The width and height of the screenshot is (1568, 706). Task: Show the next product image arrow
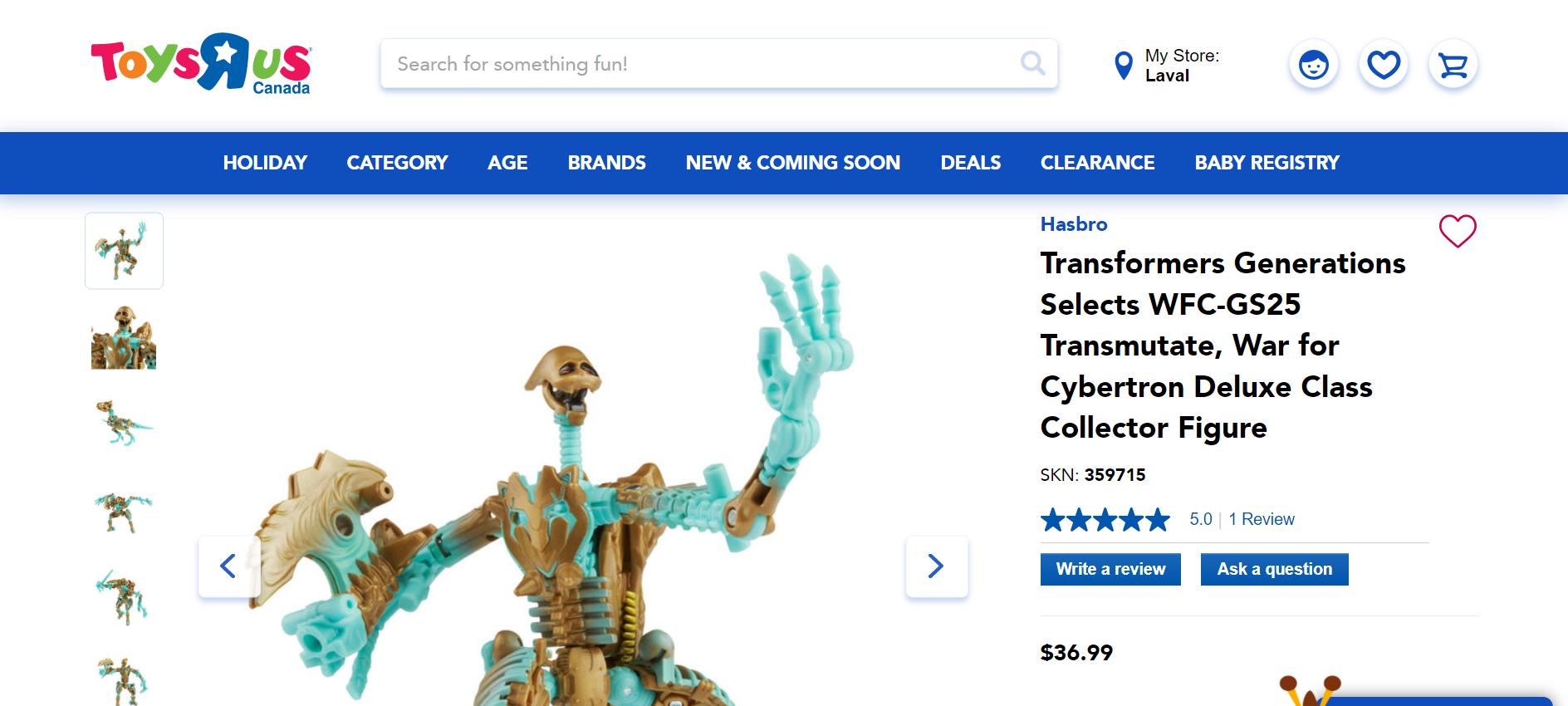(937, 566)
